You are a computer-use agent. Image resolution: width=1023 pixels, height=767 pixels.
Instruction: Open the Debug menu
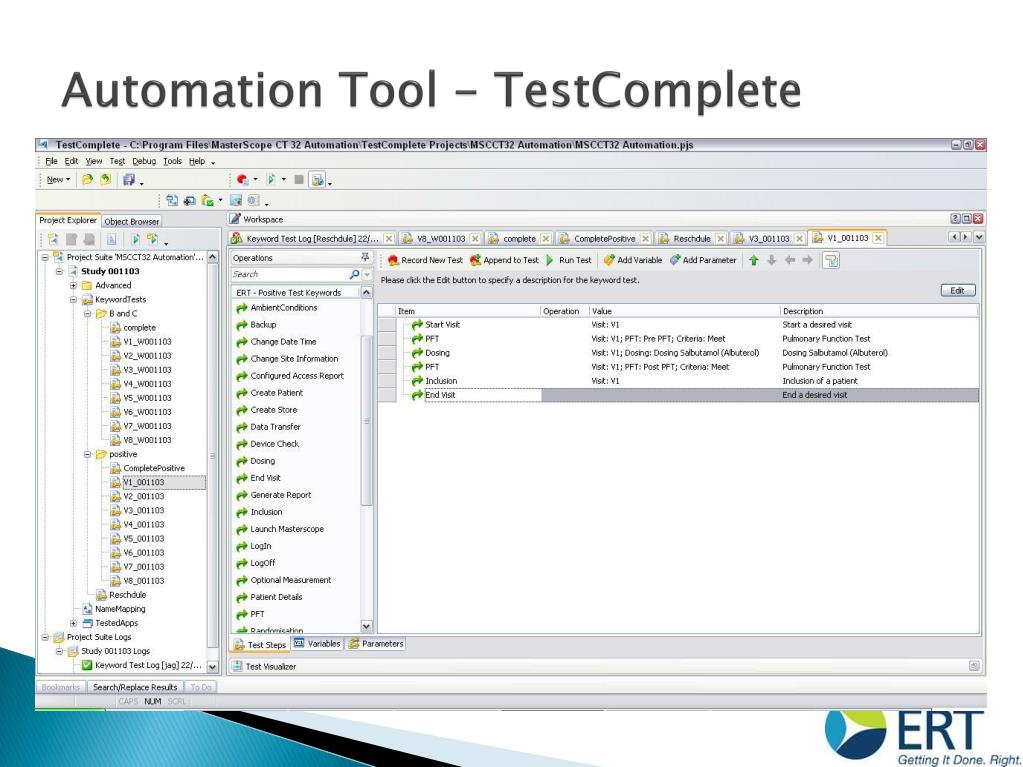coord(144,161)
